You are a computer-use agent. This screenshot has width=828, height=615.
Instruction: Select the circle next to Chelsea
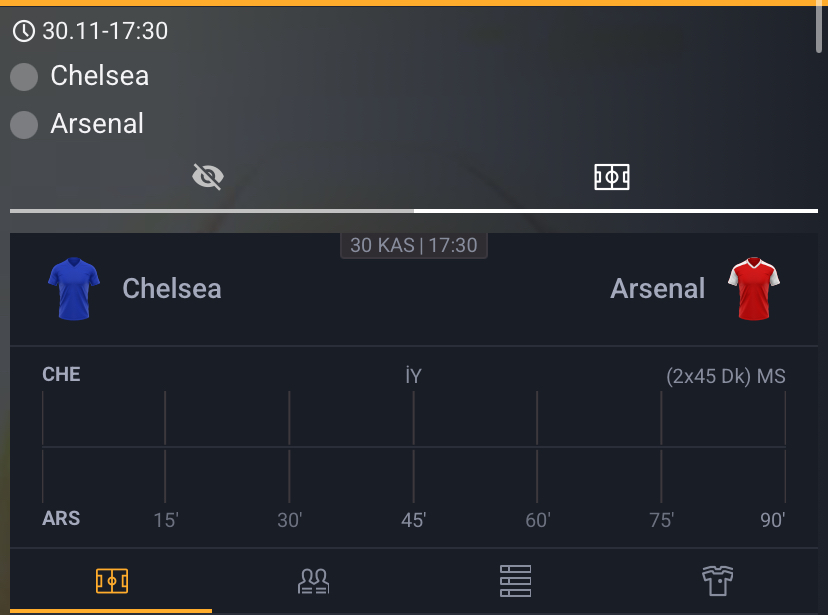[x=23, y=76]
